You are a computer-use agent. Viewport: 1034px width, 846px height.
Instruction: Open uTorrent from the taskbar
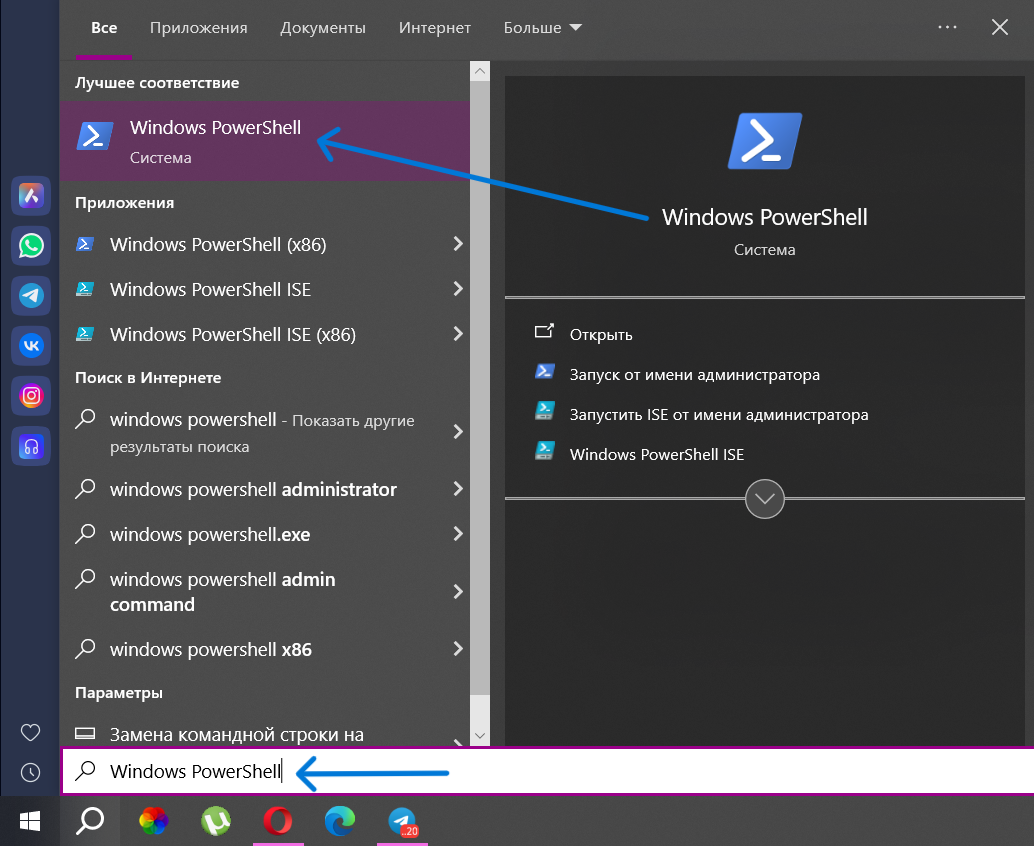point(216,821)
